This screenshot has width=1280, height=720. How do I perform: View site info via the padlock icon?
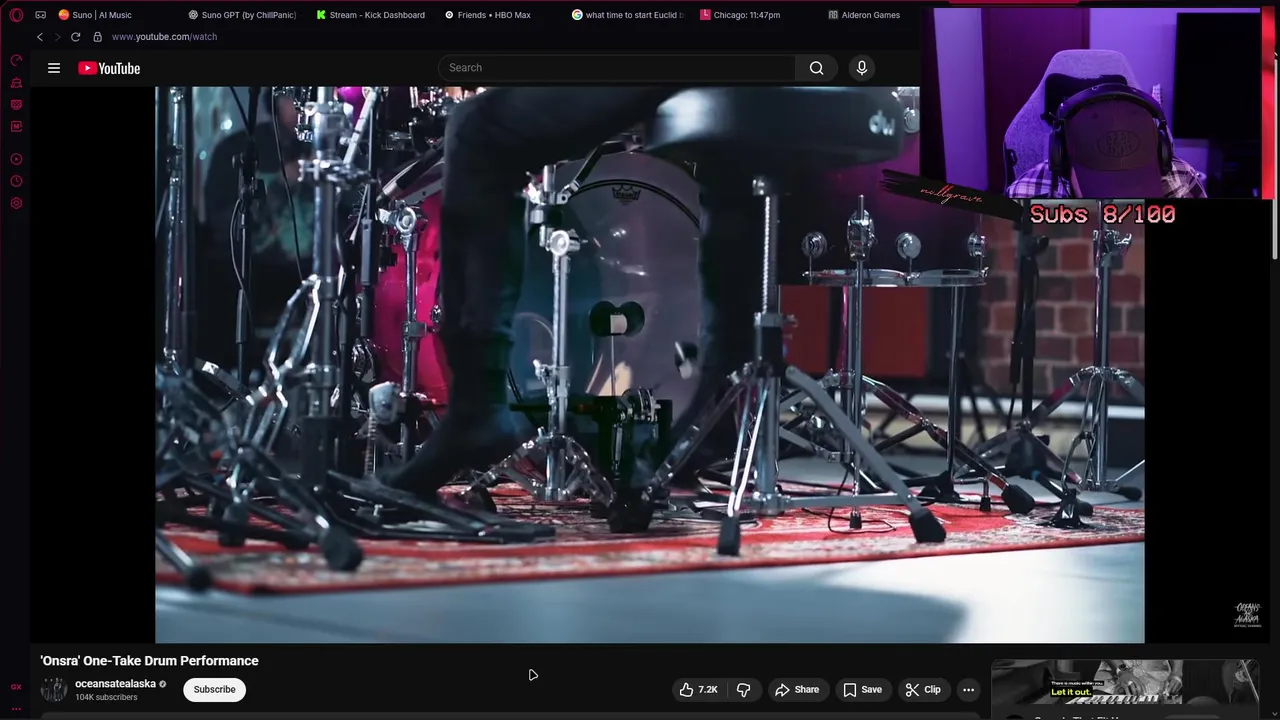(97, 37)
